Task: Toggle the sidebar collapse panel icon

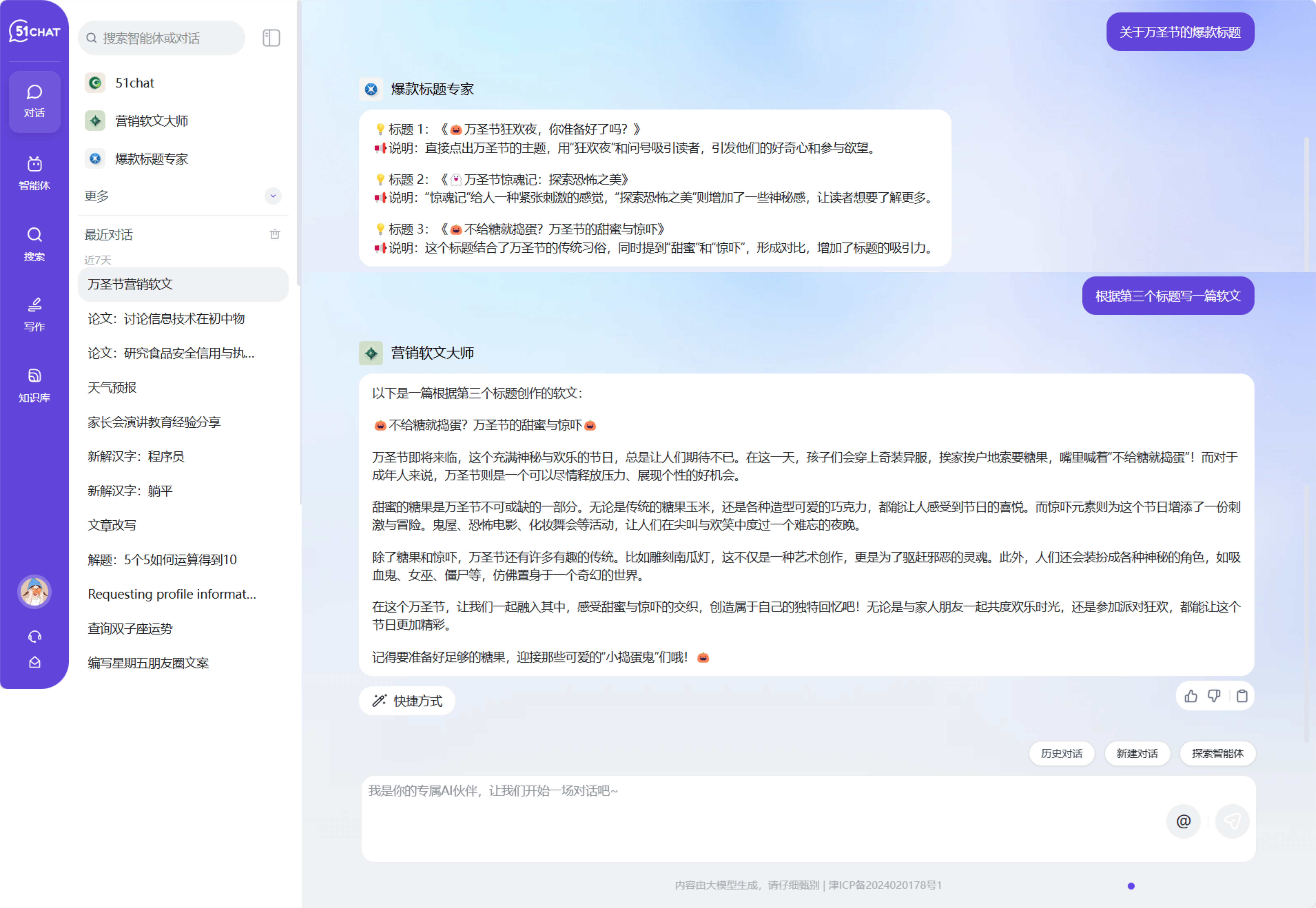Action: pos(271,38)
